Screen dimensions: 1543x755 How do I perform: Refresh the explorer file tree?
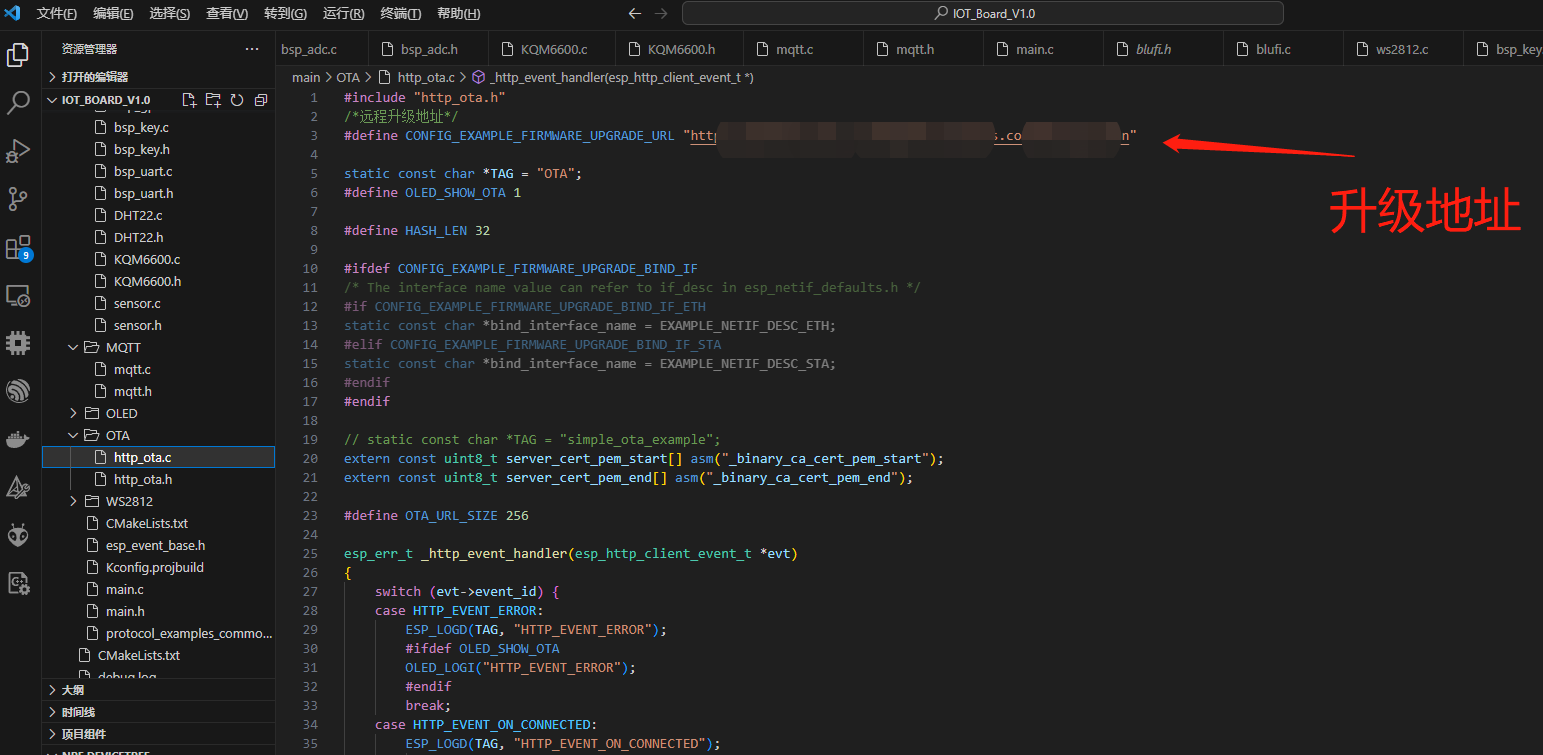click(237, 100)
